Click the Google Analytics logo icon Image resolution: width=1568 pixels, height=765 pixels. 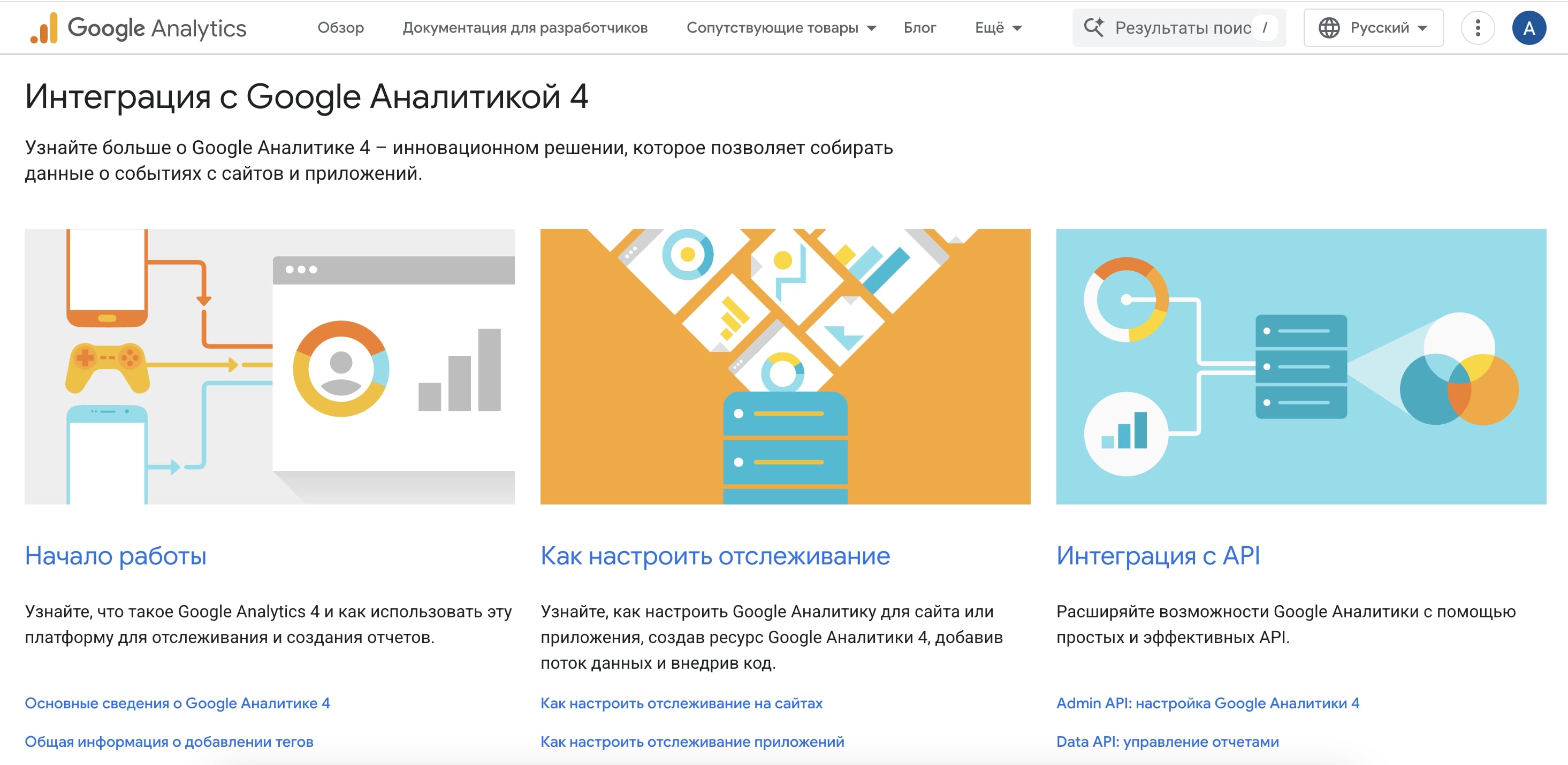point(44,28)
